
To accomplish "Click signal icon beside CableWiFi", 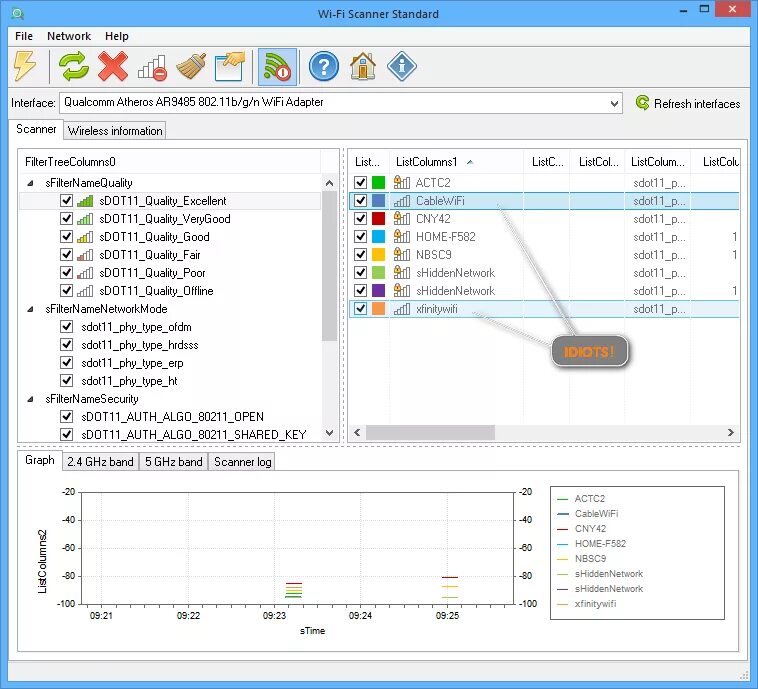I will (401, 201).
